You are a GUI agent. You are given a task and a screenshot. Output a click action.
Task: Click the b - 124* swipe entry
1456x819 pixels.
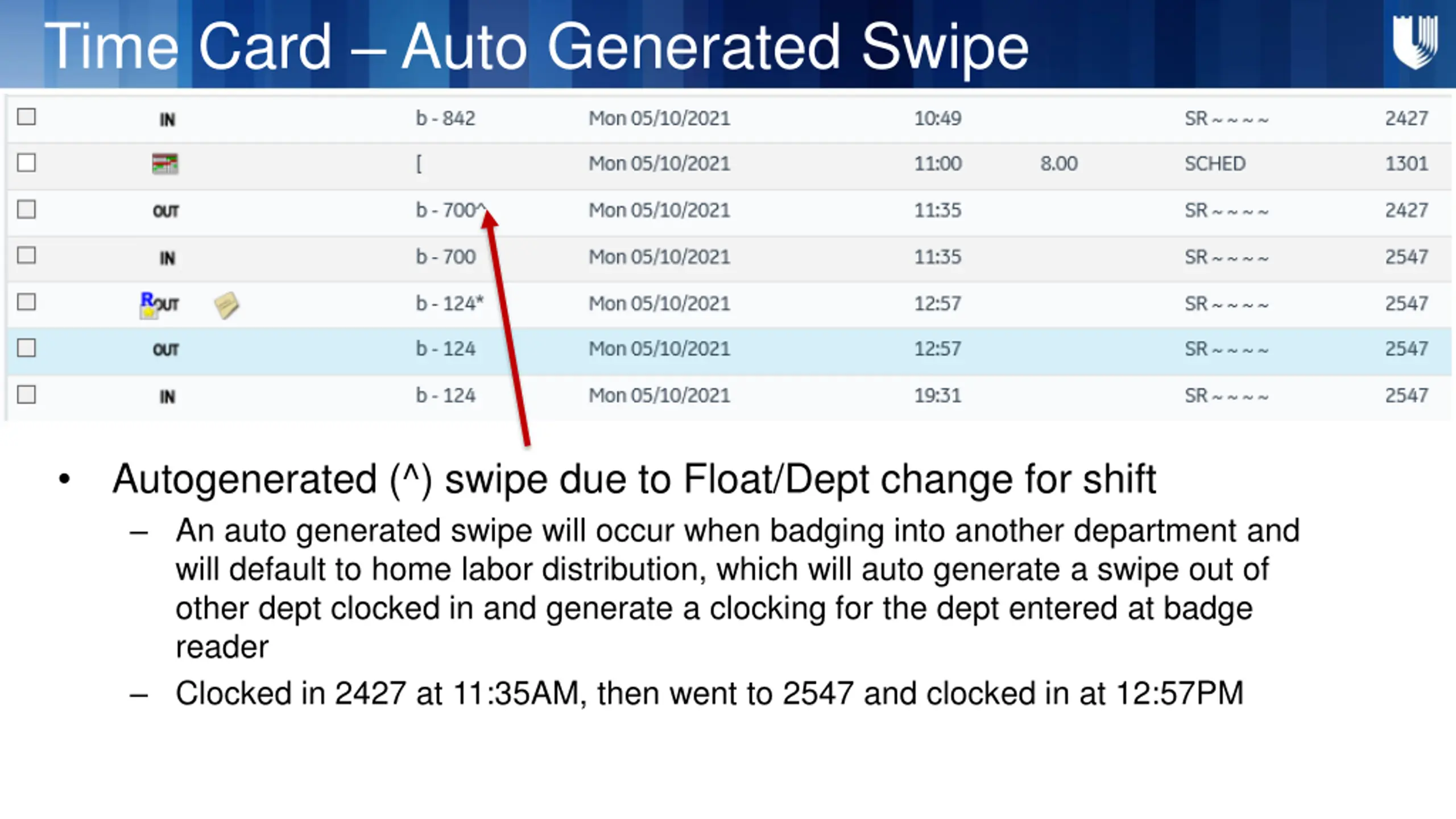(449, 303)
